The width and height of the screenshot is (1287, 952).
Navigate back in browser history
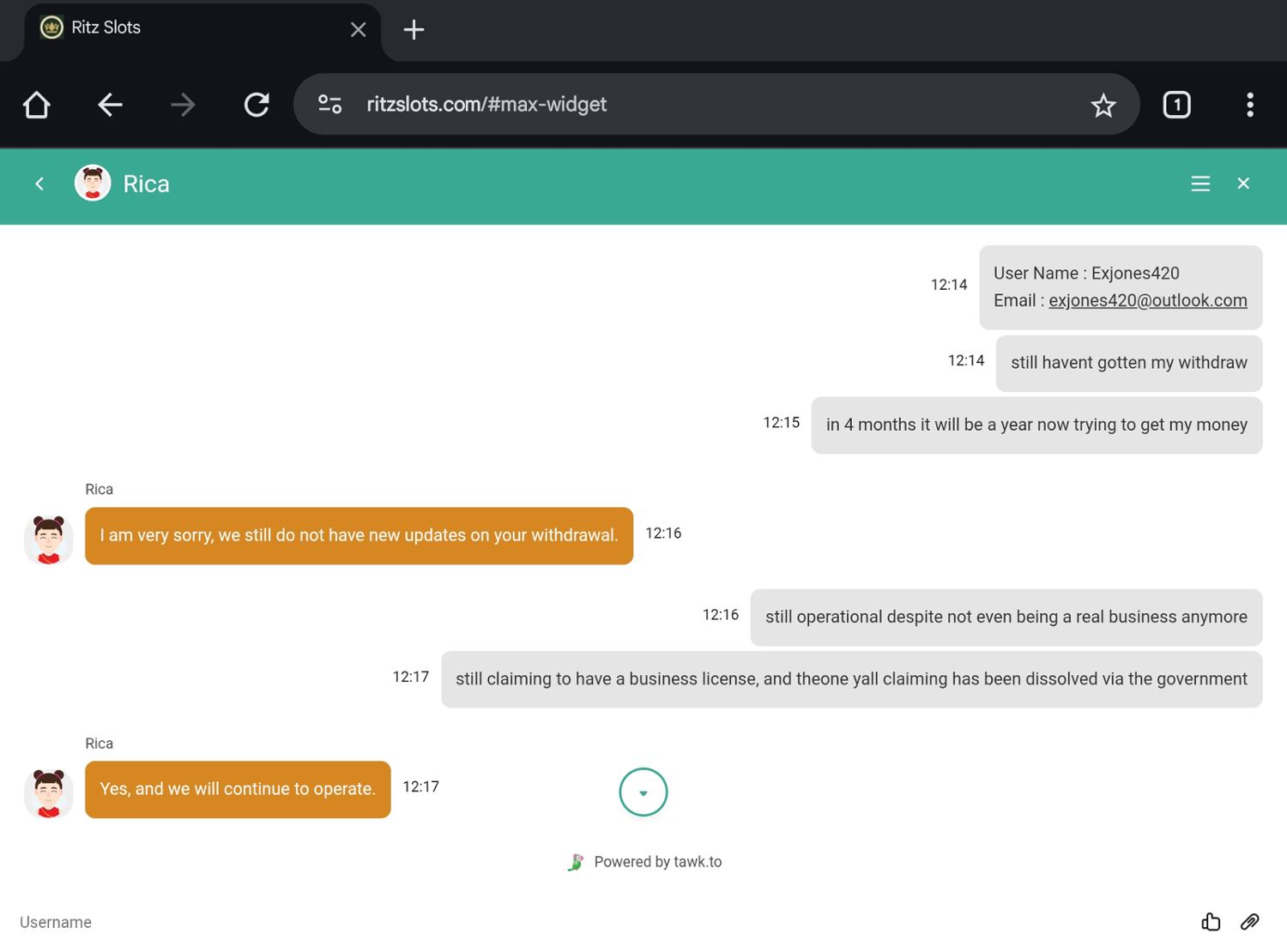coord(110,105)
